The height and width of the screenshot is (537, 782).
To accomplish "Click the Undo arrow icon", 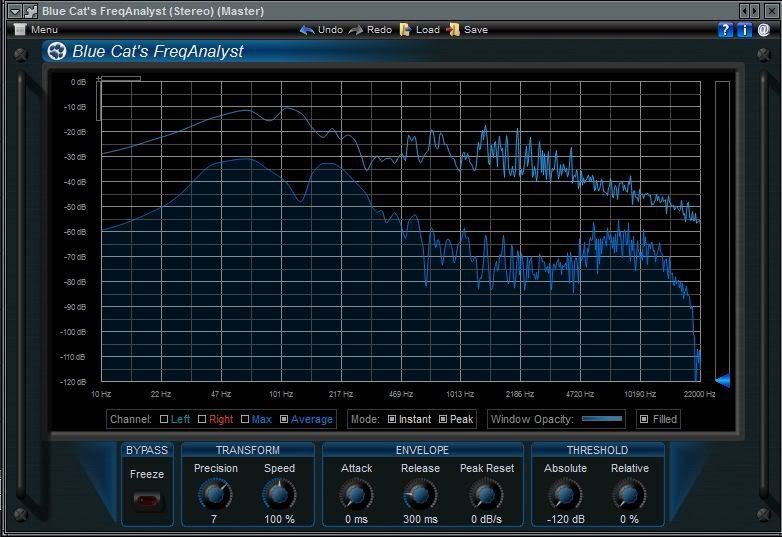I will coord(307,30).
